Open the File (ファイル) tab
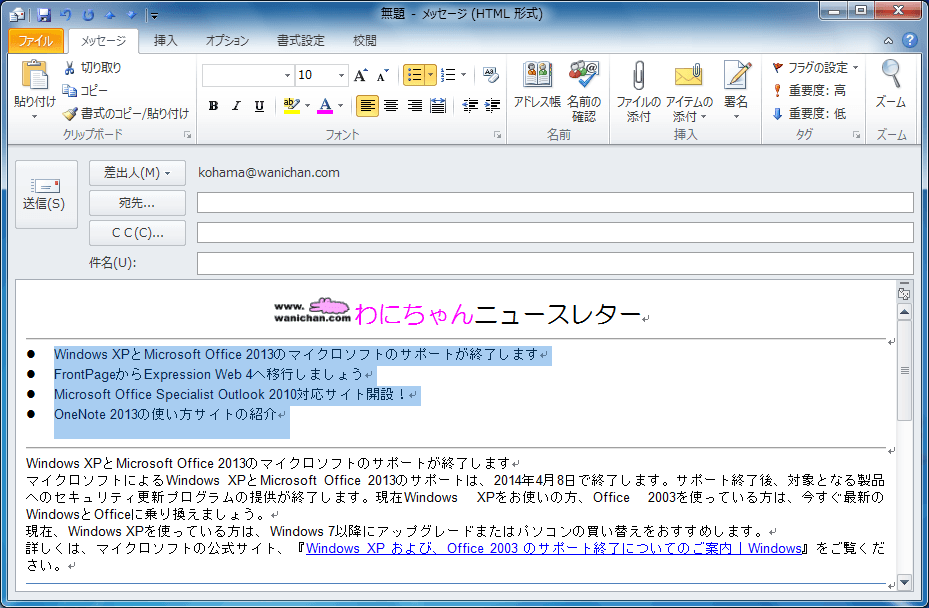The image size is (929, 608). [36, 40]
